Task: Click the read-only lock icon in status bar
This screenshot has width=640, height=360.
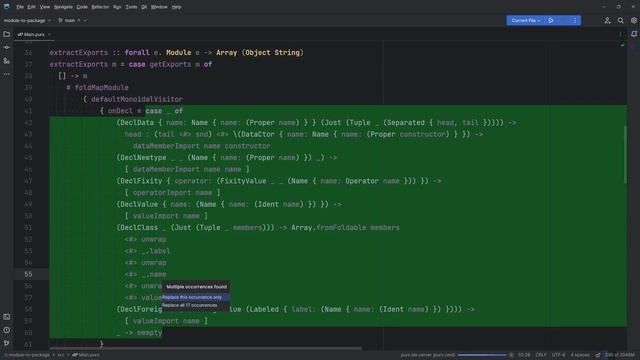Action: pos(598,355)
